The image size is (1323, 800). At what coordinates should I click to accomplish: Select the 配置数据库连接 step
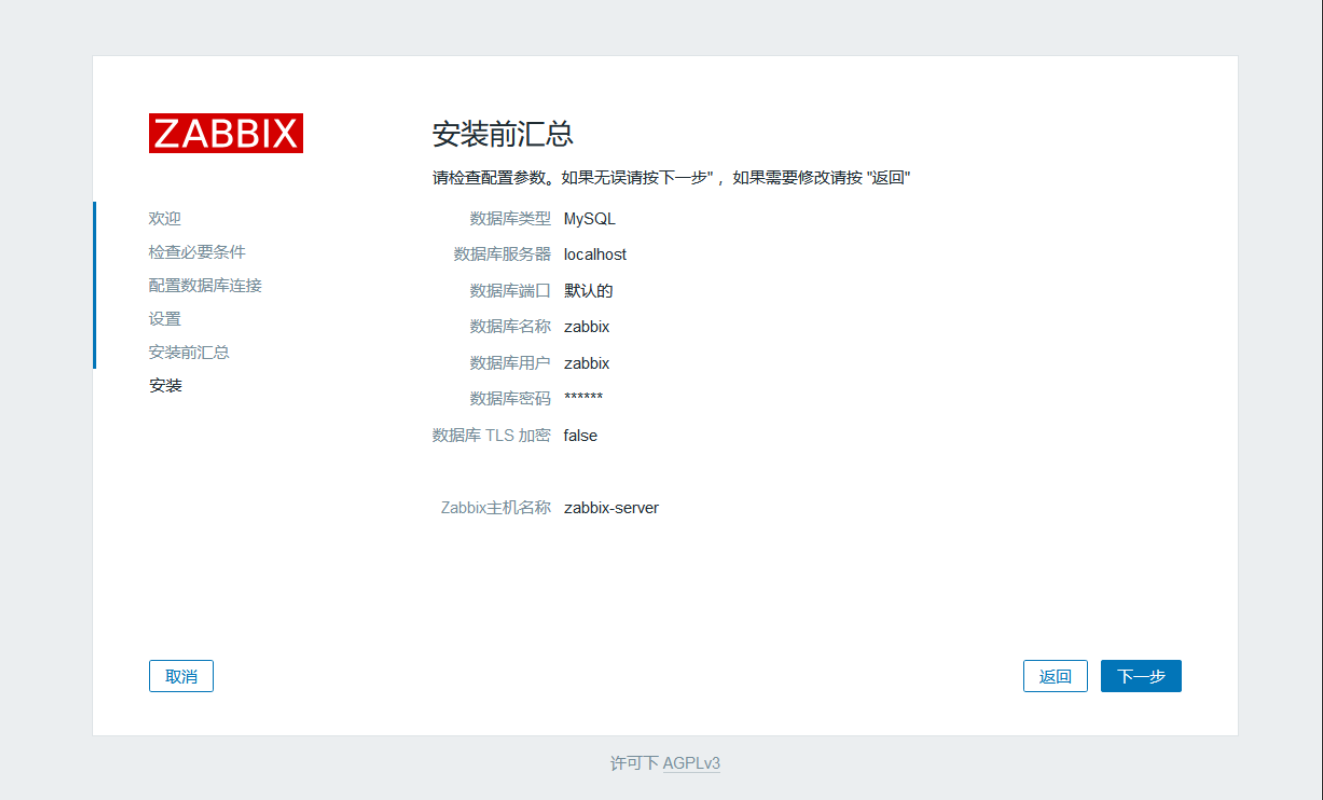(x=205, y=285)
